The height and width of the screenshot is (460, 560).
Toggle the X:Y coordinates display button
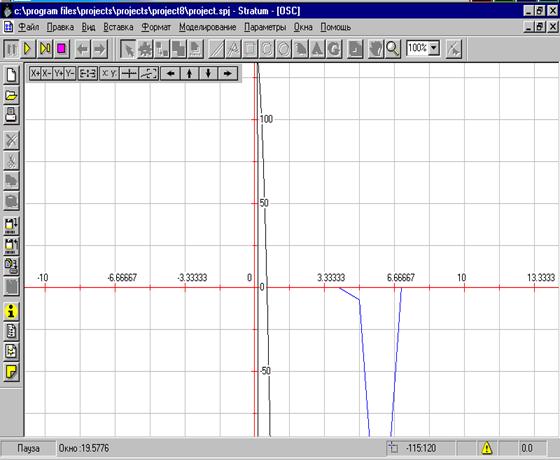(109, 74)
